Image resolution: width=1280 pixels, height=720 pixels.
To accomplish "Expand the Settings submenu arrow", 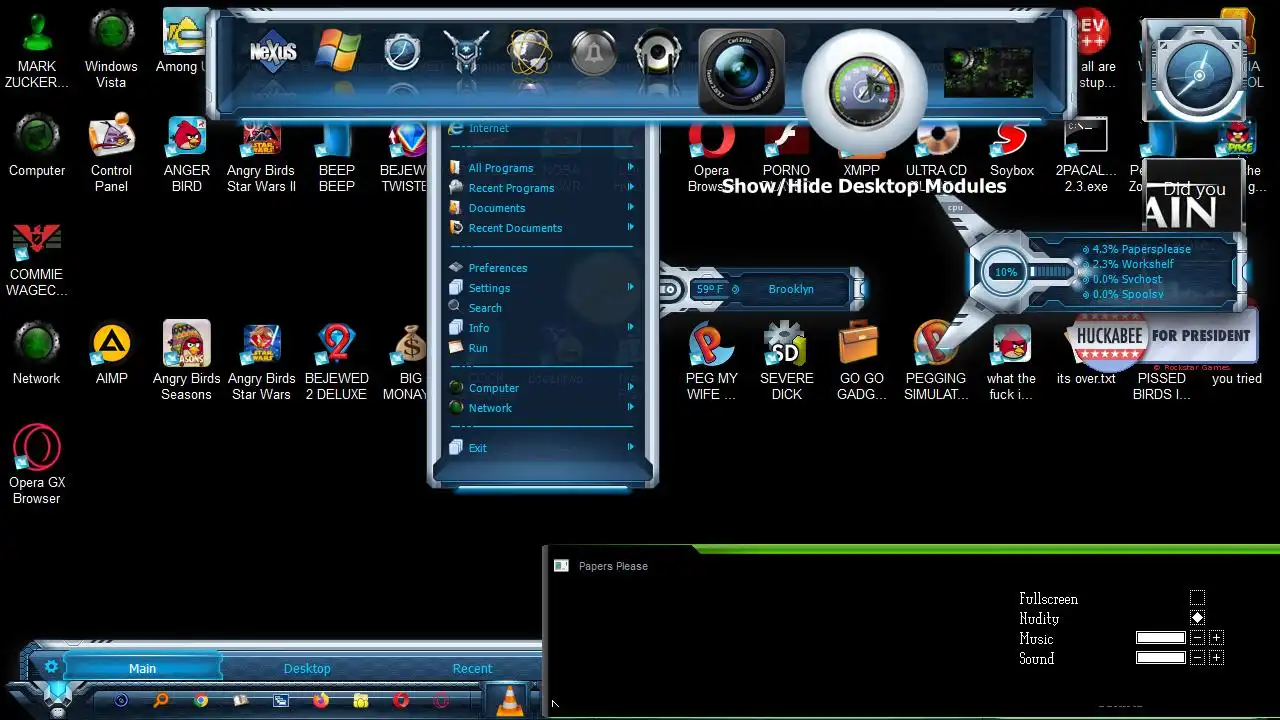I will point(631,287).
